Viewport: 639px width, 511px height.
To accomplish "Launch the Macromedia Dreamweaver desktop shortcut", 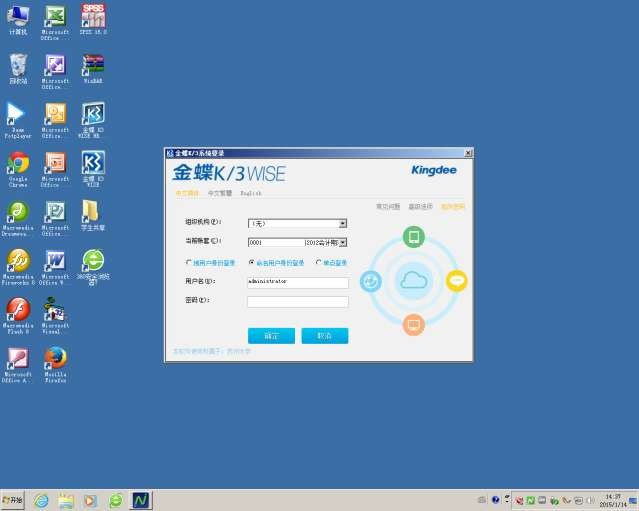I will click(17, 218).
